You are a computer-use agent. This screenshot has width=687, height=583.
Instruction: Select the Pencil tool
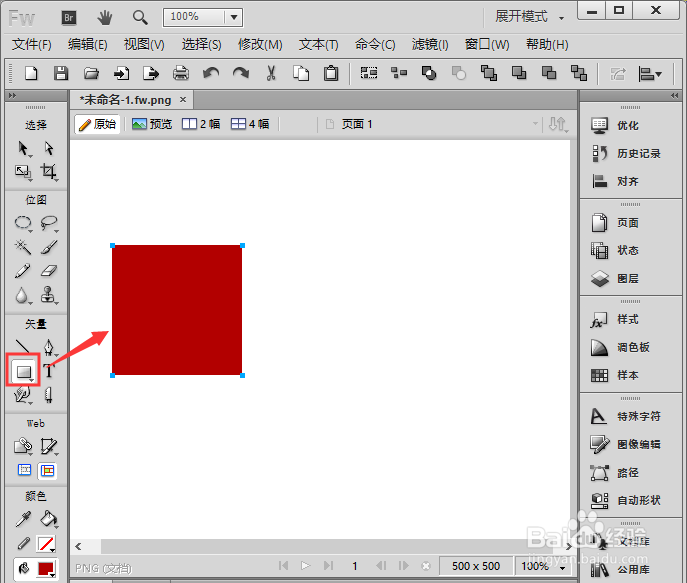tap(23, 271)
